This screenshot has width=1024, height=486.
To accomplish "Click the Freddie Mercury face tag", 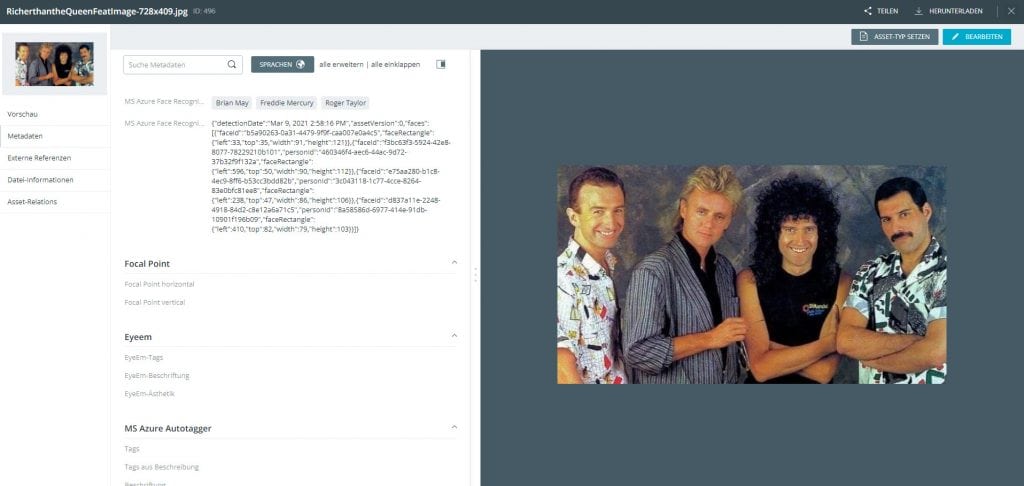I will 287,103.
